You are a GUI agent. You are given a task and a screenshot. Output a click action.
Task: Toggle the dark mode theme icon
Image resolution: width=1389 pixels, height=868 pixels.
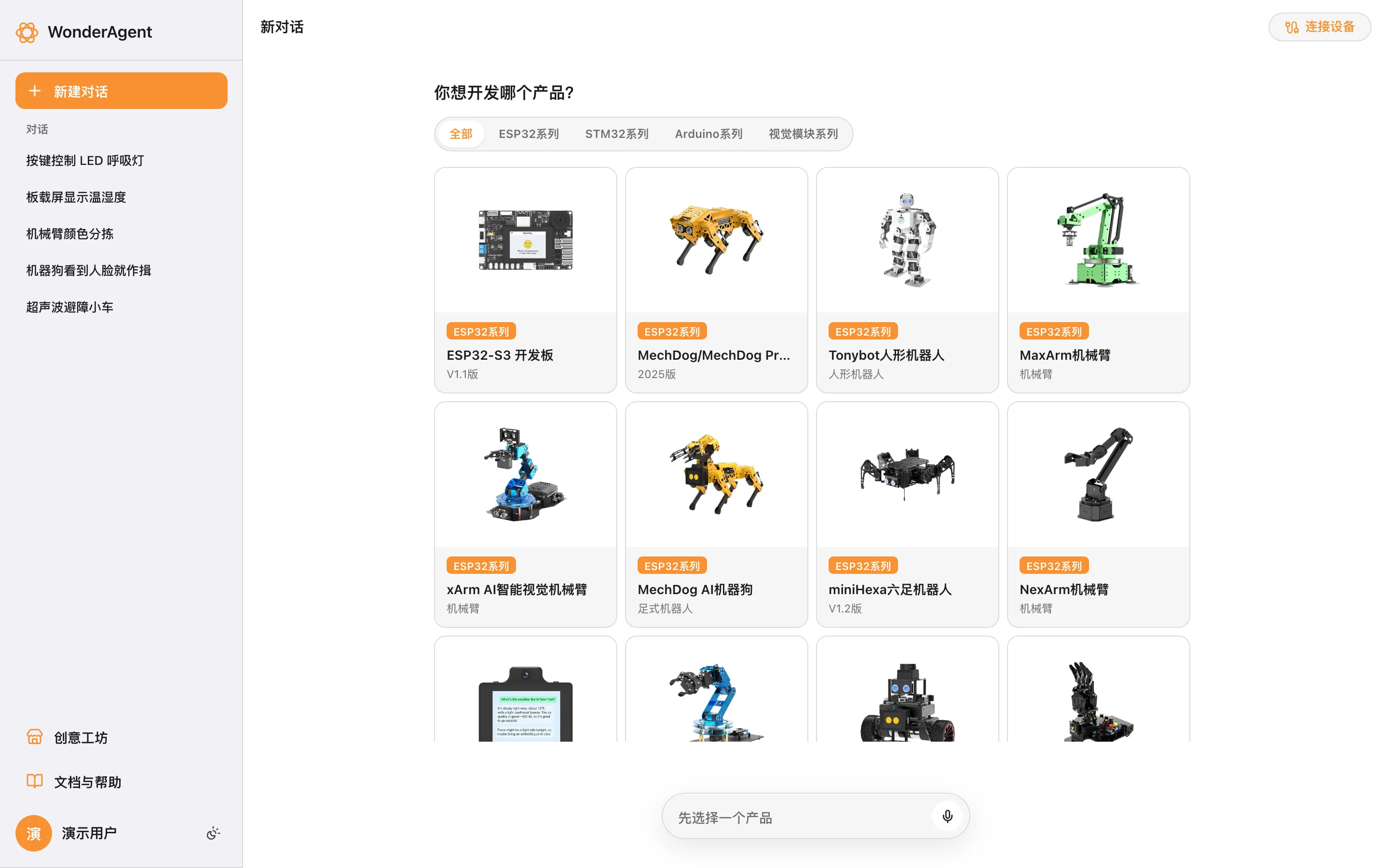point(213,833)
